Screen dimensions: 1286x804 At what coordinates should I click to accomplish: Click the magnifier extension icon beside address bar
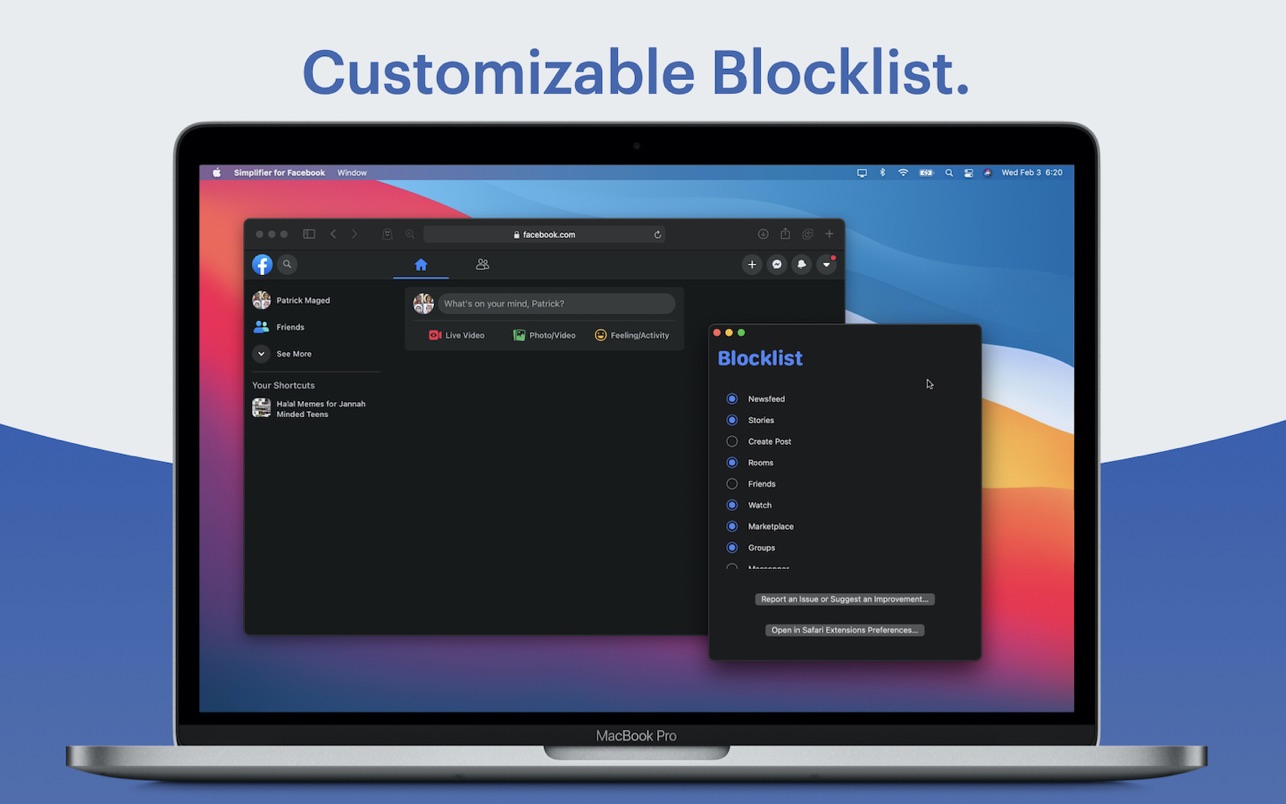coord(410,234)
